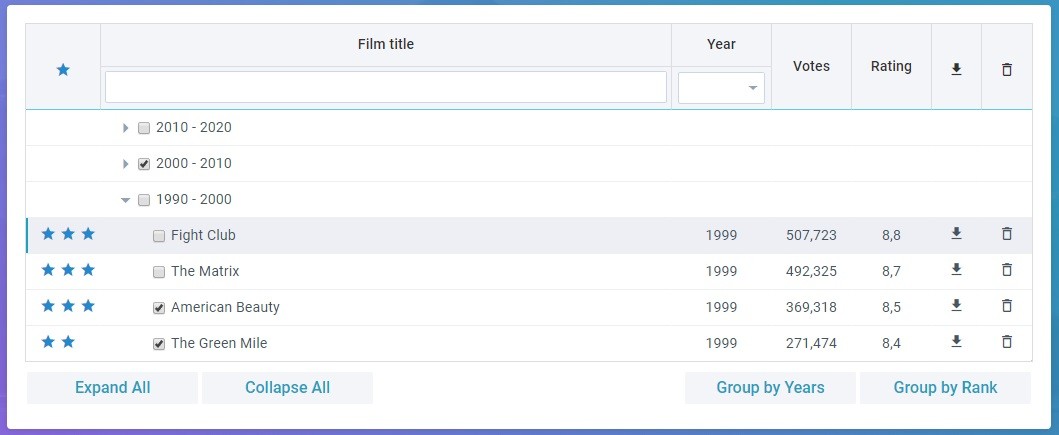Image resolution: width=1059 pixels, height=435 pixels.
Task: Click the star rating for Fight Club
Action: click(68, 235)
